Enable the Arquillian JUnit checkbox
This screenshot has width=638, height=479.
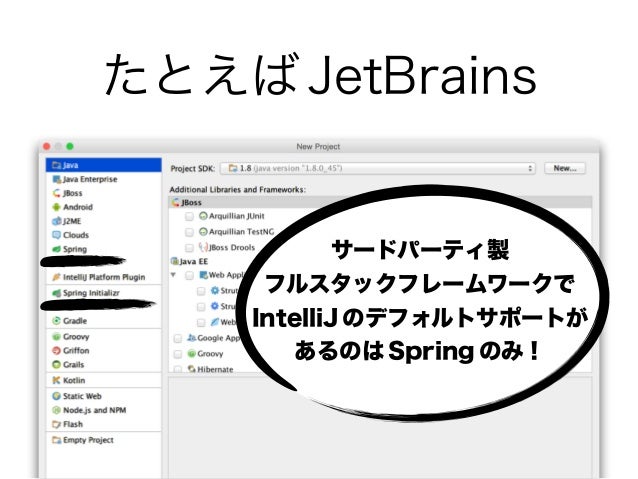click(189, 217)
